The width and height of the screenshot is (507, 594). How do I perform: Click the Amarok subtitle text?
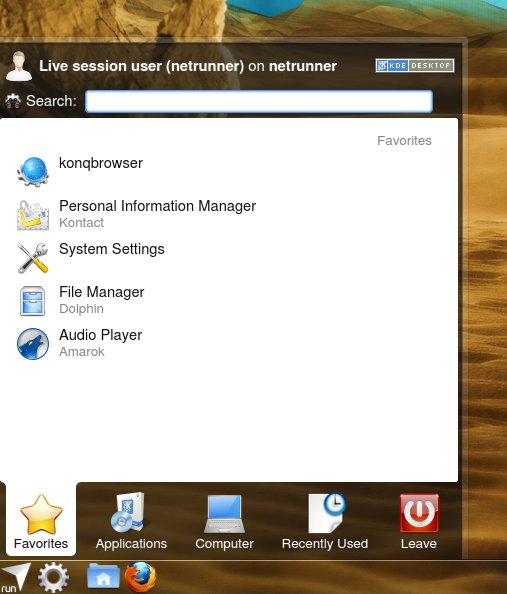(x=81, y=352)
